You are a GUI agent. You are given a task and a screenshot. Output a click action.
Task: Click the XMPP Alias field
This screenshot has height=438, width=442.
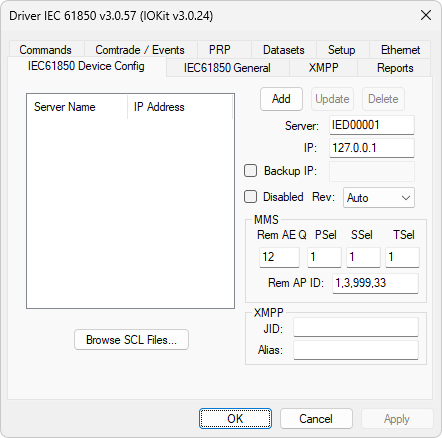click(356, 350)
